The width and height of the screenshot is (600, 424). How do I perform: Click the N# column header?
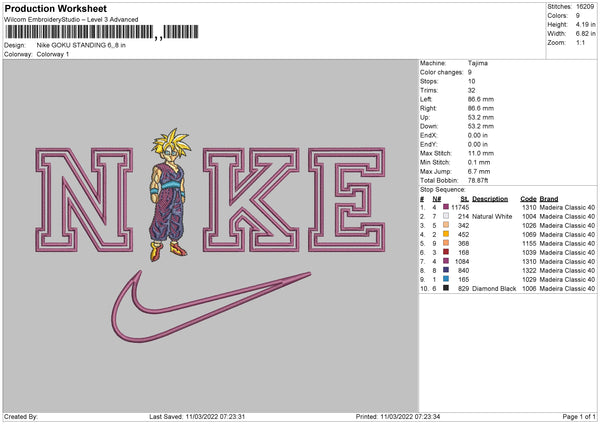click(x=437, y=199)
